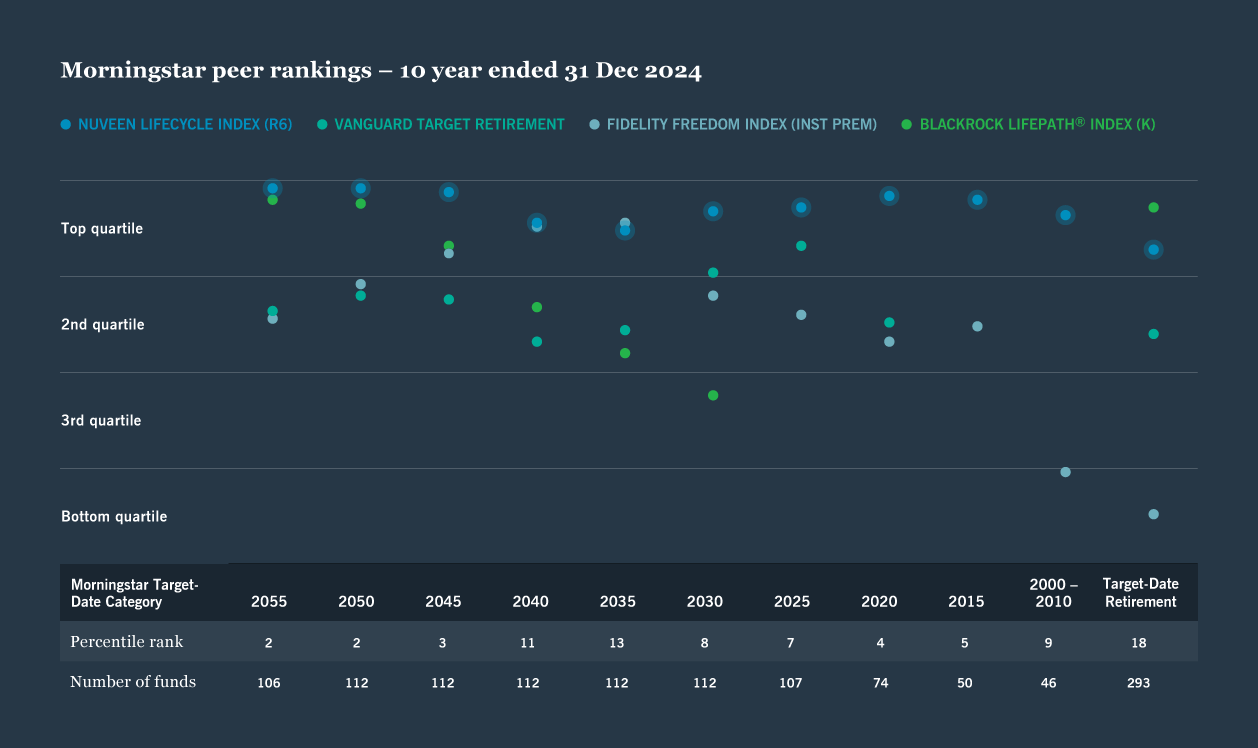
Task: Click percentile rank value 11 under 2040
Action: (x=529, y=643)
